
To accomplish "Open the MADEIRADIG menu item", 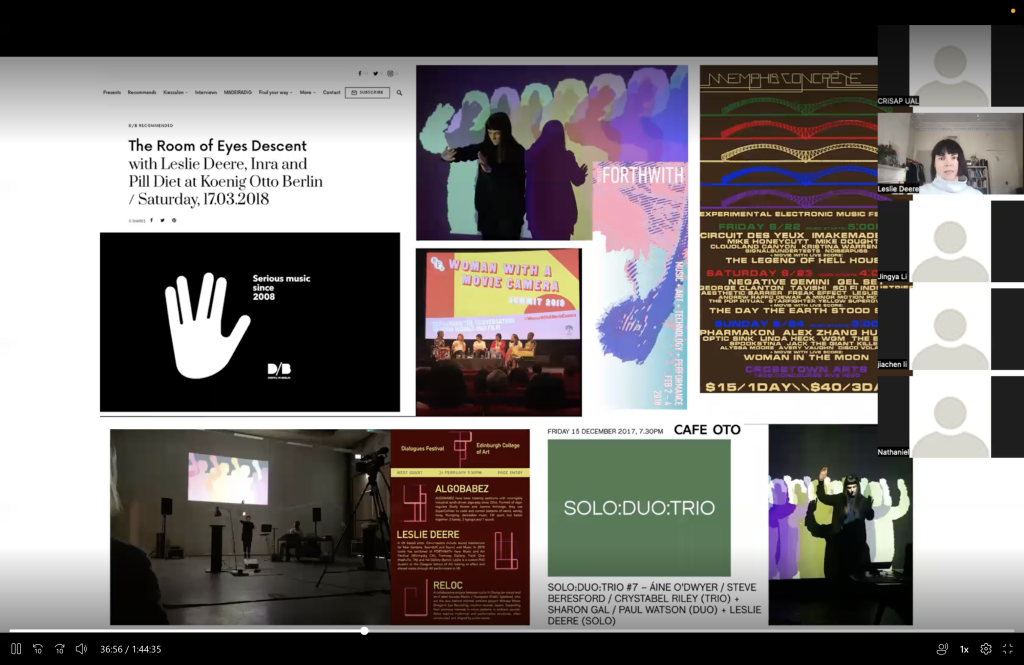I will [x=238, y=93].
